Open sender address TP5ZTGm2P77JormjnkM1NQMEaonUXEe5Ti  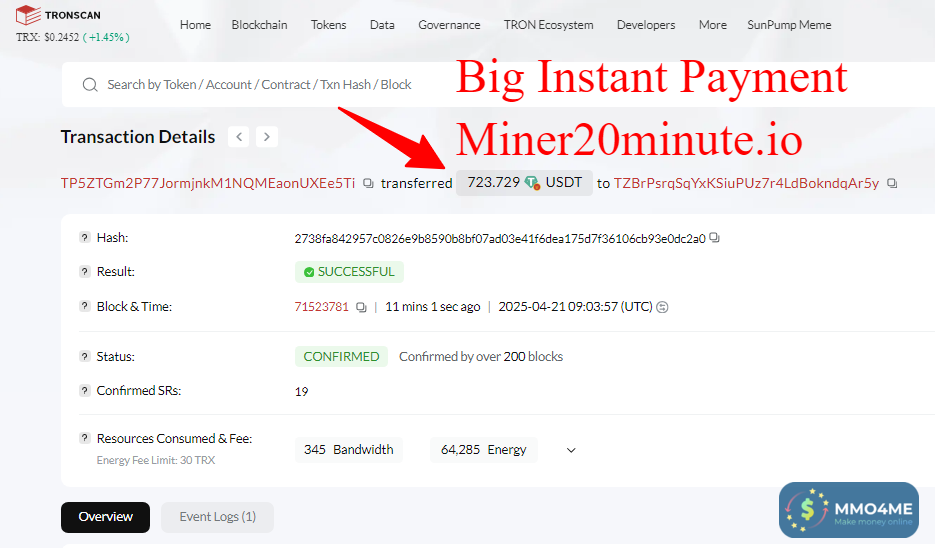click(x=208, y=183)
